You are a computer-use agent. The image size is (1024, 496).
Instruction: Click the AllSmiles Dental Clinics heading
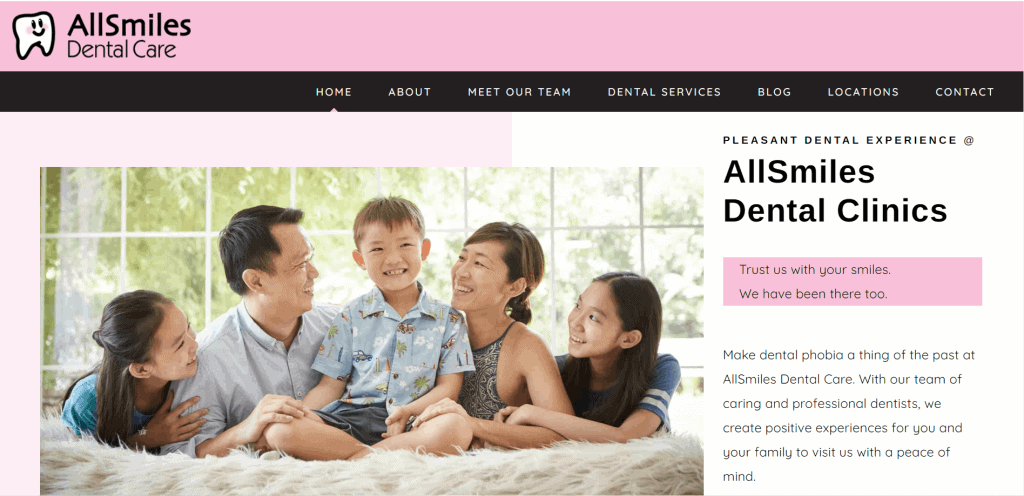835,191
